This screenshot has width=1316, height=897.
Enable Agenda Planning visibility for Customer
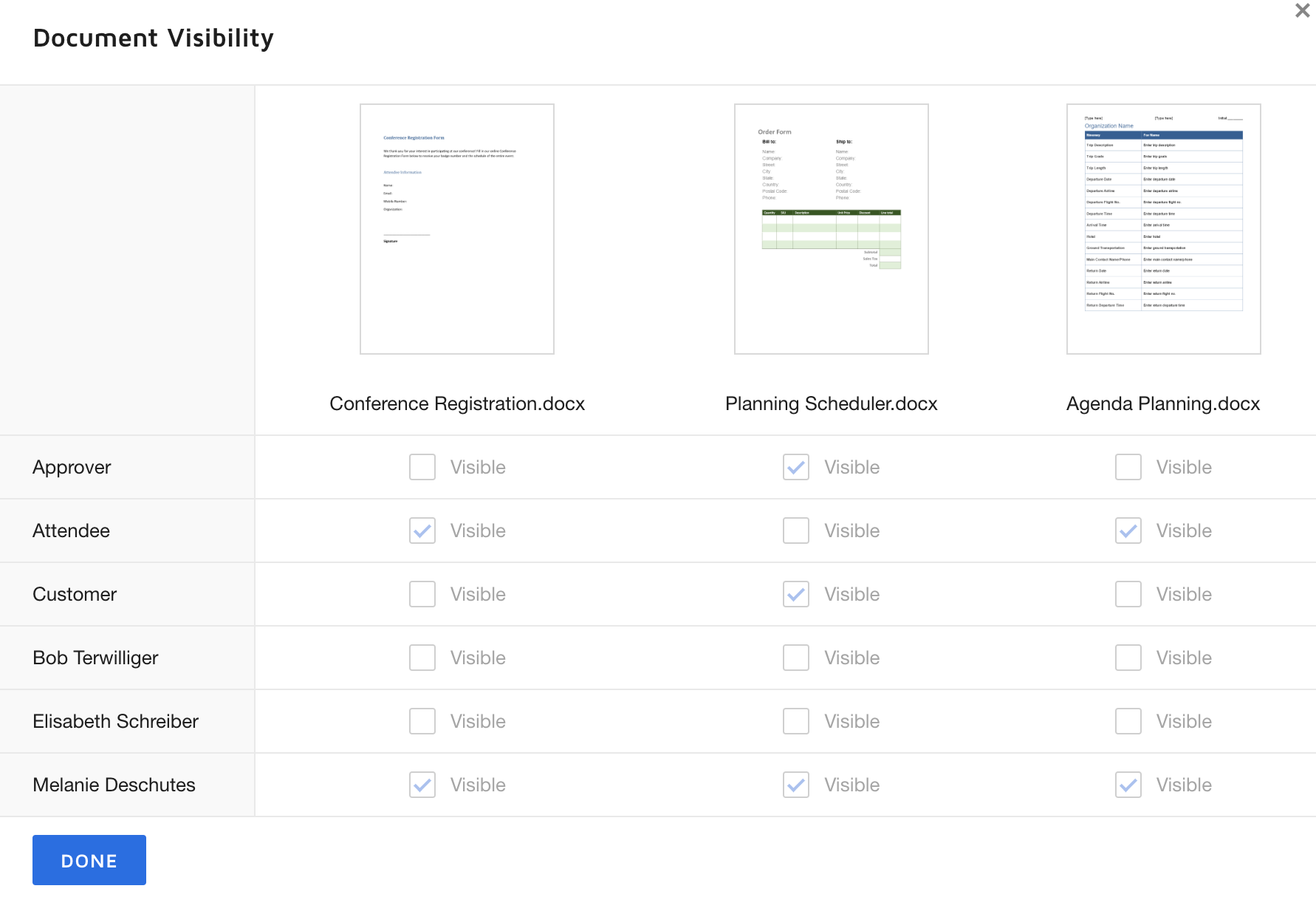point(1128,593)
